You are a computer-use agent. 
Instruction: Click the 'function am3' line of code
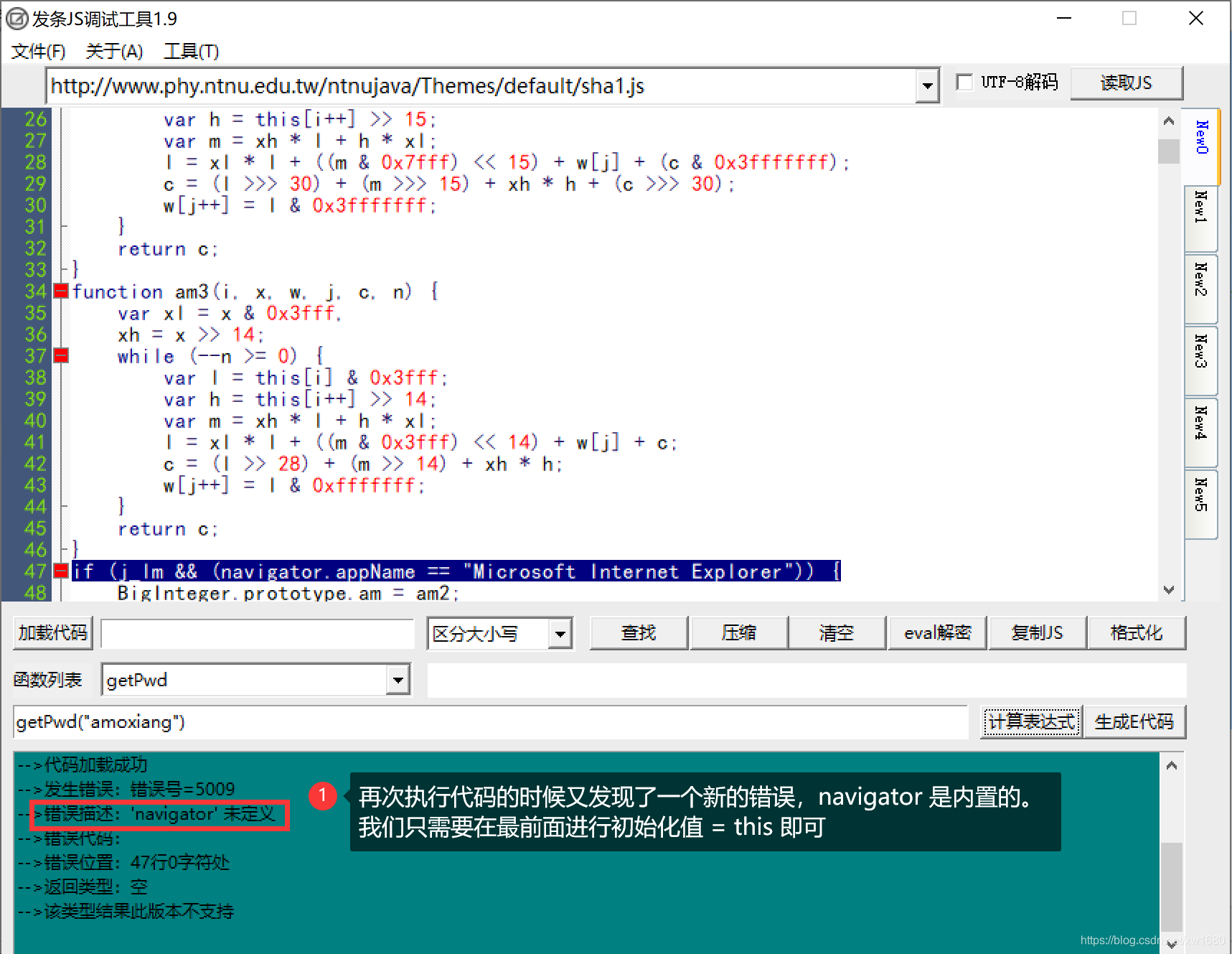pos(255,292)
